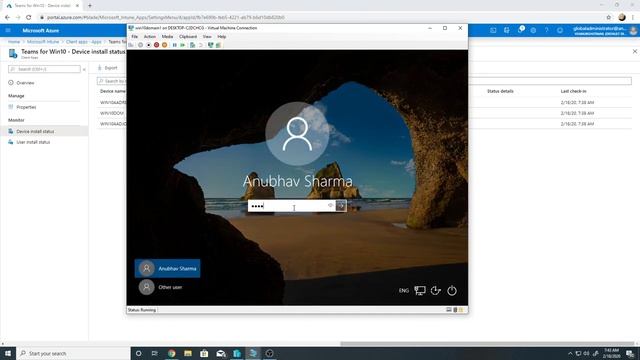The height and width of the screenshot is (360, 640).
Task: Click the Microsoft Azure header title
Action: 40,30
